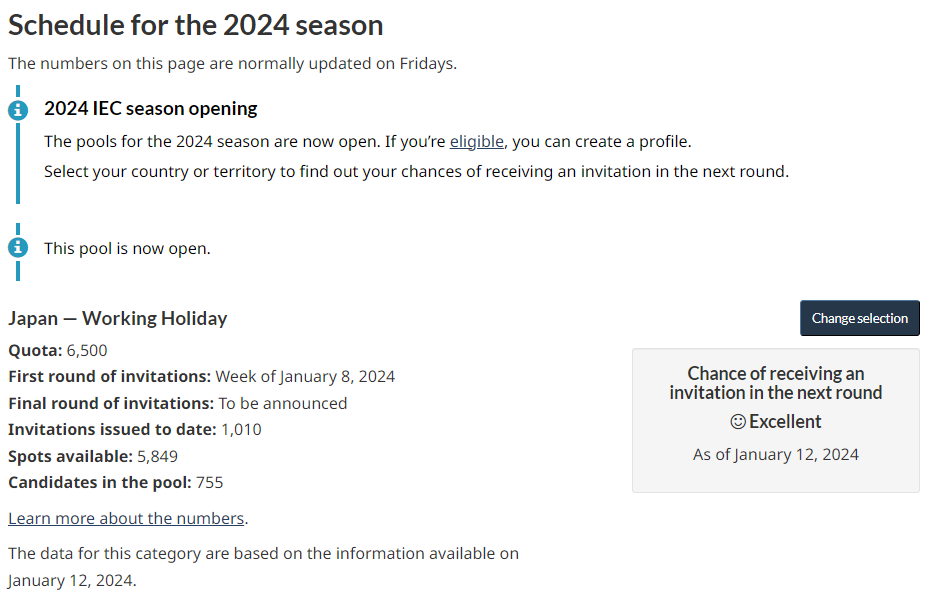928x597 pixels.
Task: Click the '2024 IEC season opening' heading
Action: tap(151, 109)
